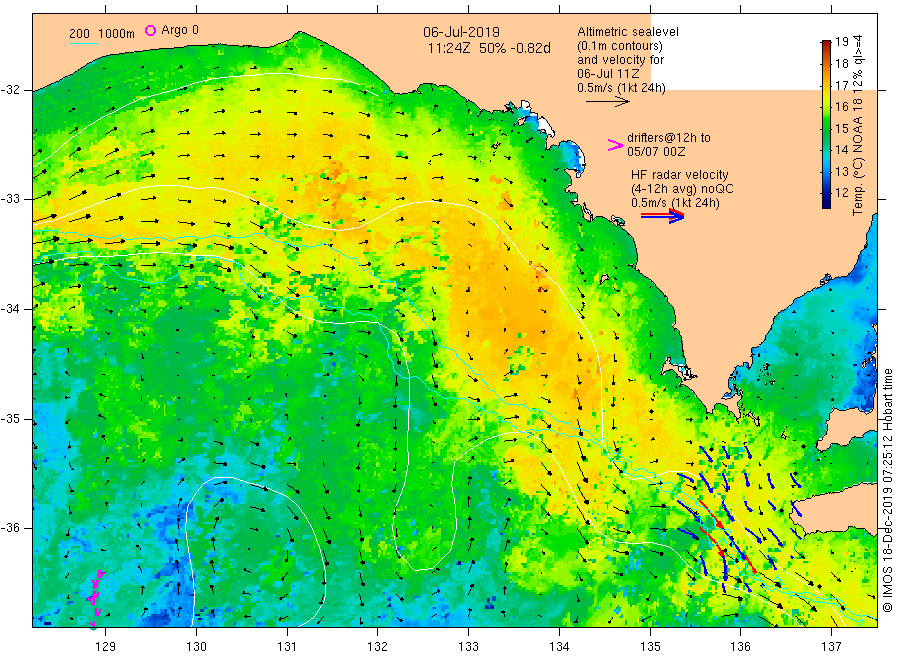Click the longitude axis label 137
The height and width of the screenshot is (660, 900).
pyautogui.click(x=831, y=647)
